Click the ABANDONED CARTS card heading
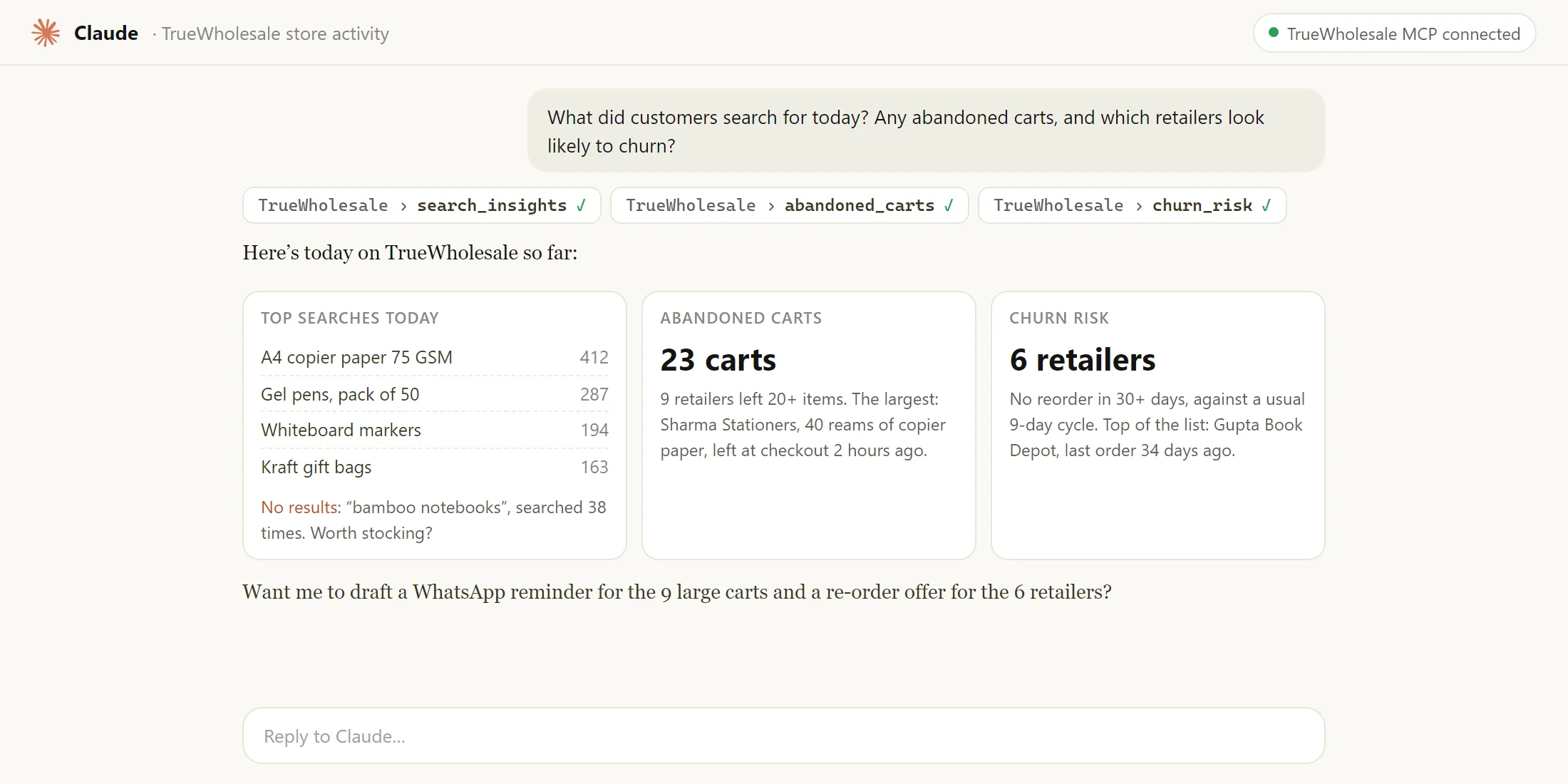Screen dimensions: 1568x784 (741, 318)
